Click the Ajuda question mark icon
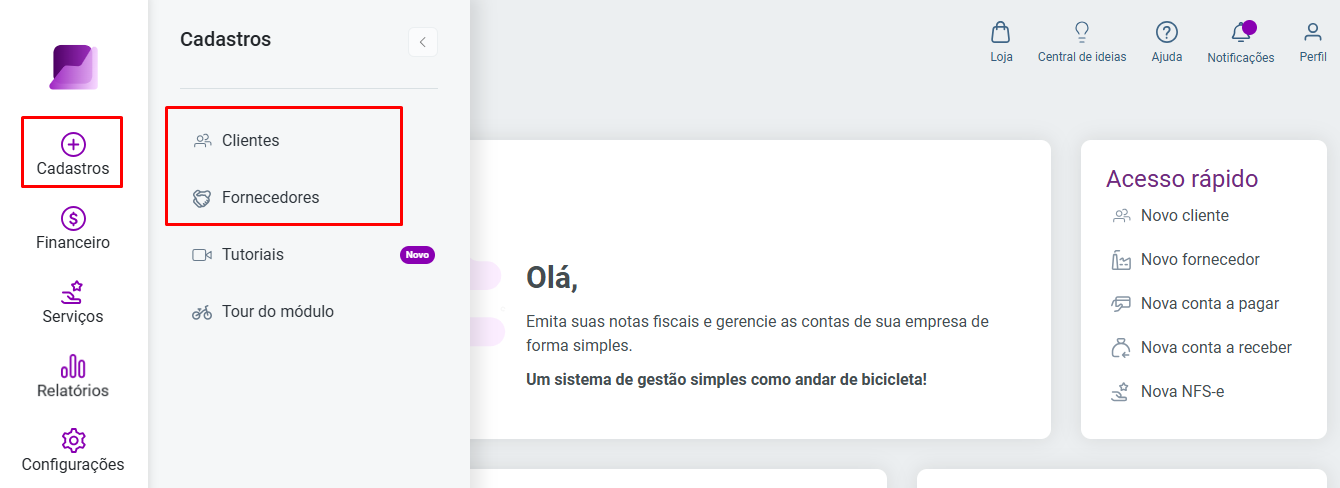The image size is (1340, 488). click(1166, 32)
